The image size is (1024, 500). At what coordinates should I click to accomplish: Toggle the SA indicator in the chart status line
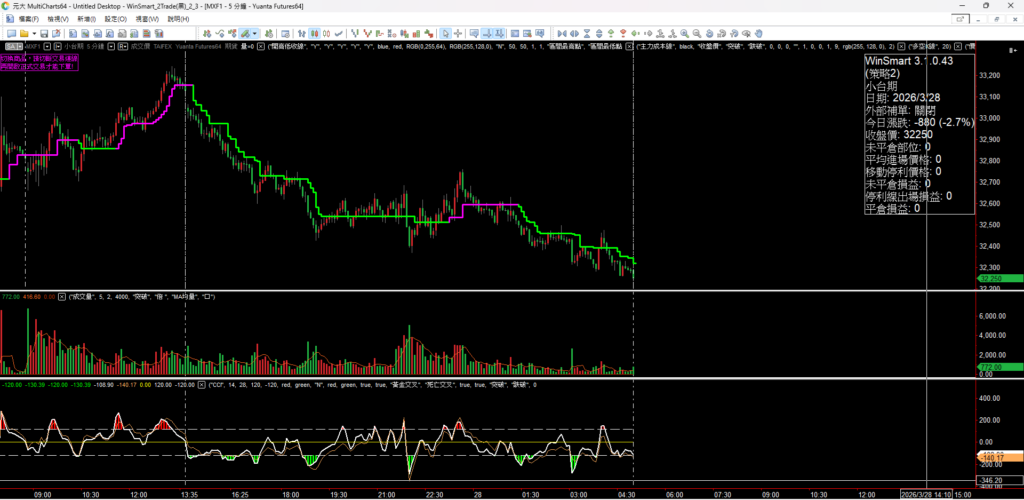point(14,46)
